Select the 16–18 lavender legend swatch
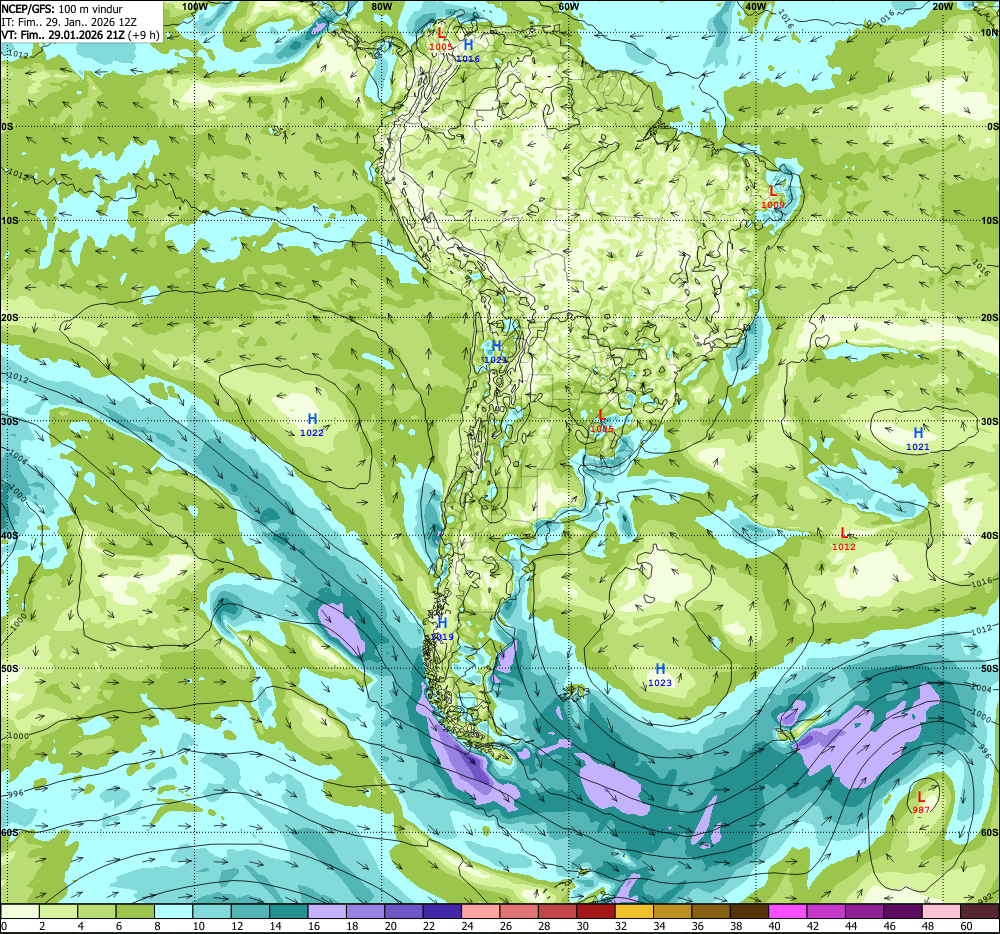Viewport: 1000px width, 934px height. tap(327, 911)
